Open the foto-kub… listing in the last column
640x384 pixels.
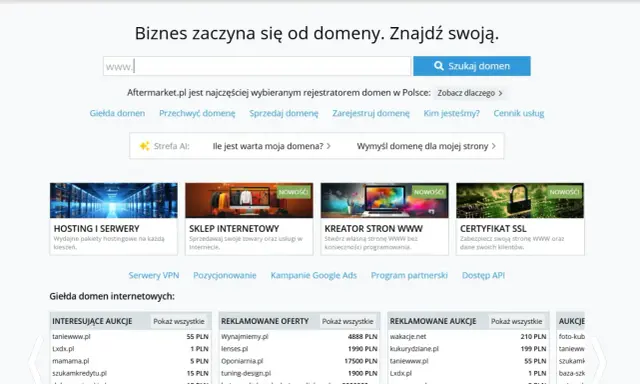[571, 337]
